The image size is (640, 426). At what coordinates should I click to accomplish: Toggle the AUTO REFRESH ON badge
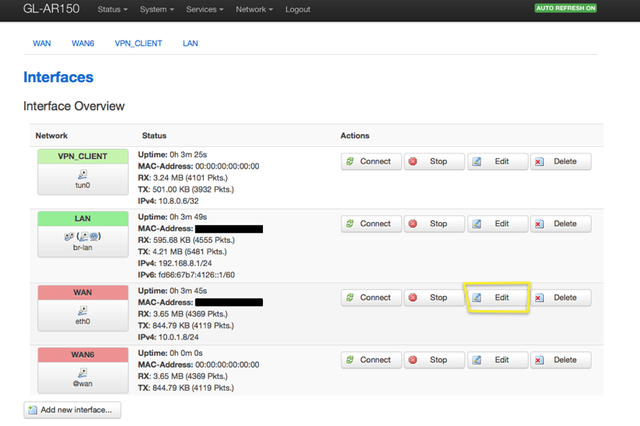[565, 8]
